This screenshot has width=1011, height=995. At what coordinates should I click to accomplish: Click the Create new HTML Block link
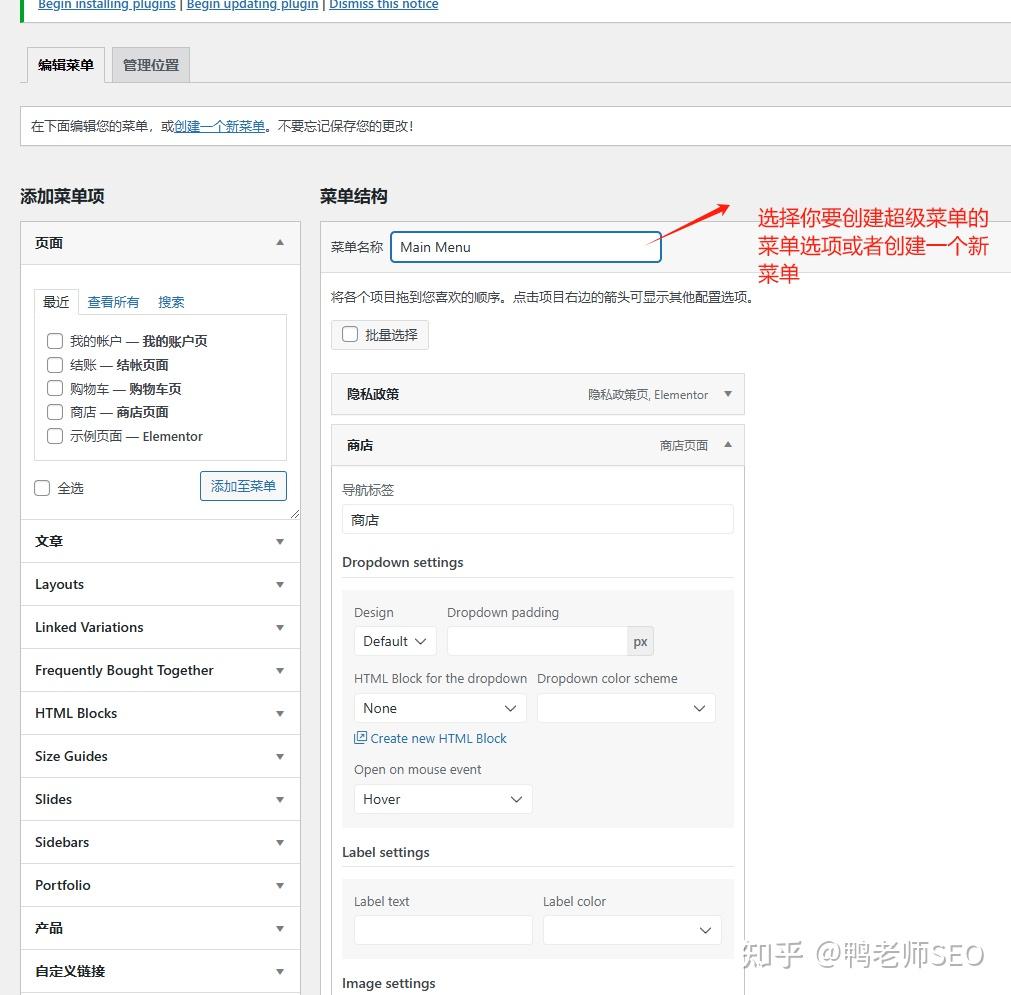437,738
